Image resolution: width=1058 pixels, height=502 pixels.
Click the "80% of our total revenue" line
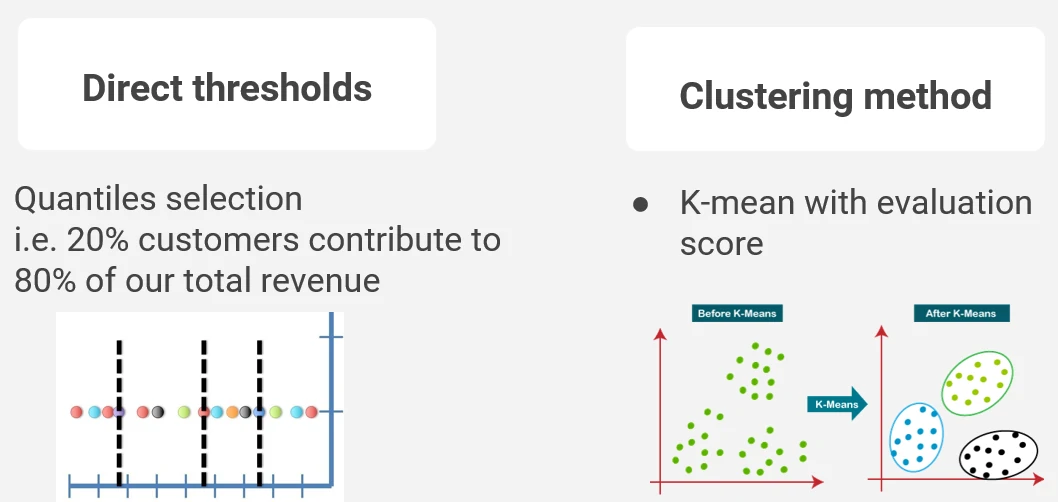(x=197, y=280)
